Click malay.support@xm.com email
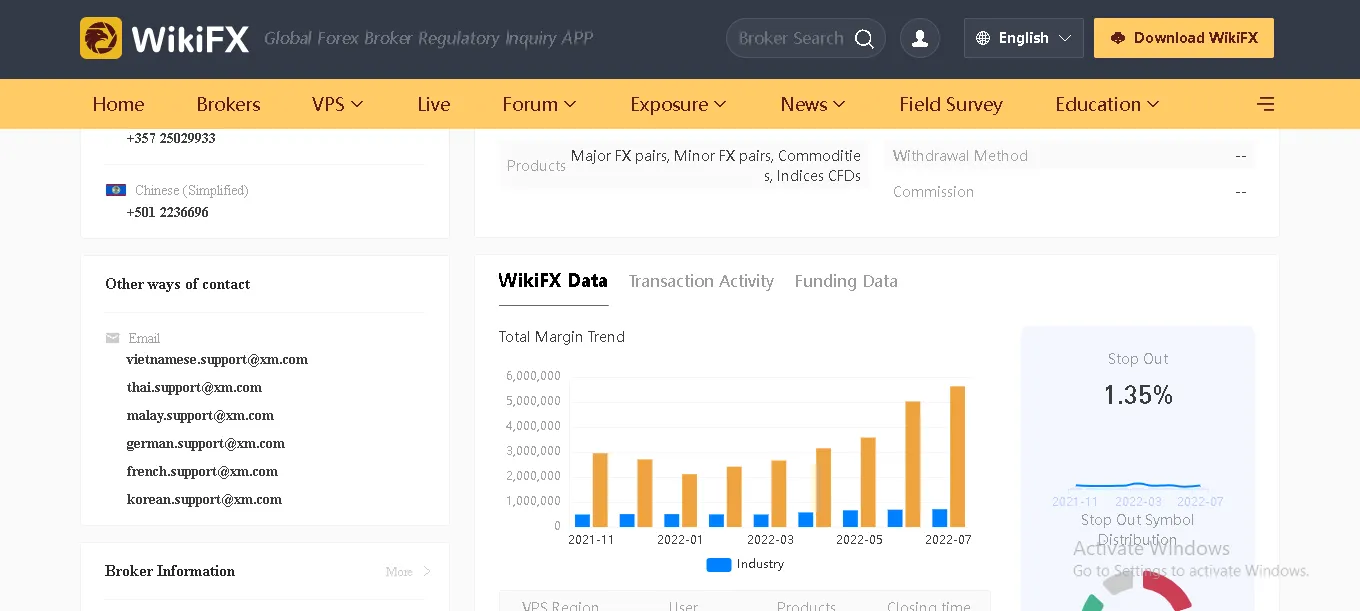This screenshot has height=611, width=1360. (200, 415)
